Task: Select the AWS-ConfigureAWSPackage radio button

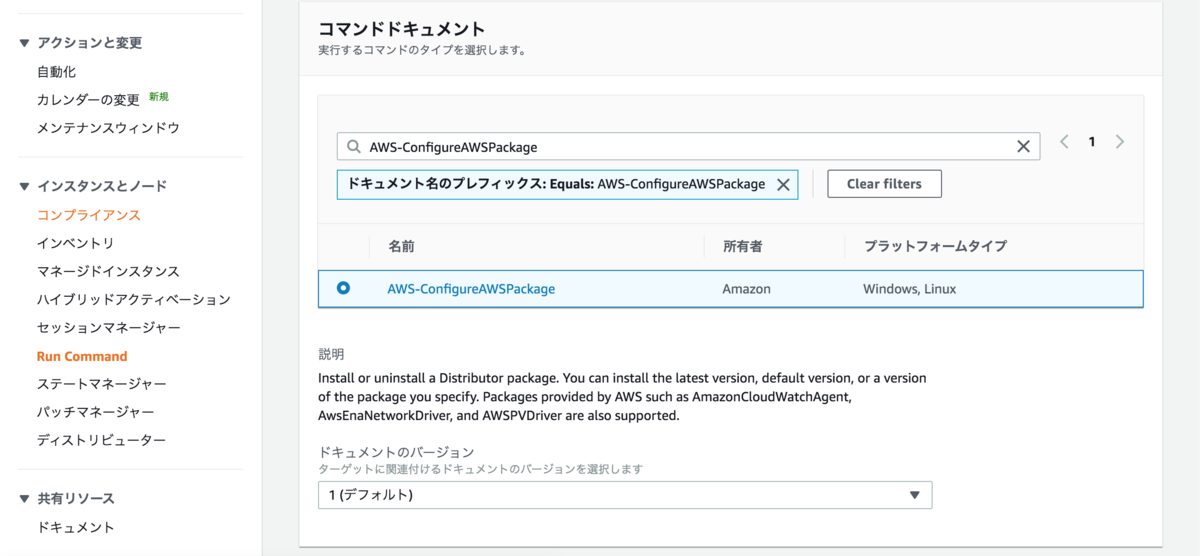Action: (344, 288)
